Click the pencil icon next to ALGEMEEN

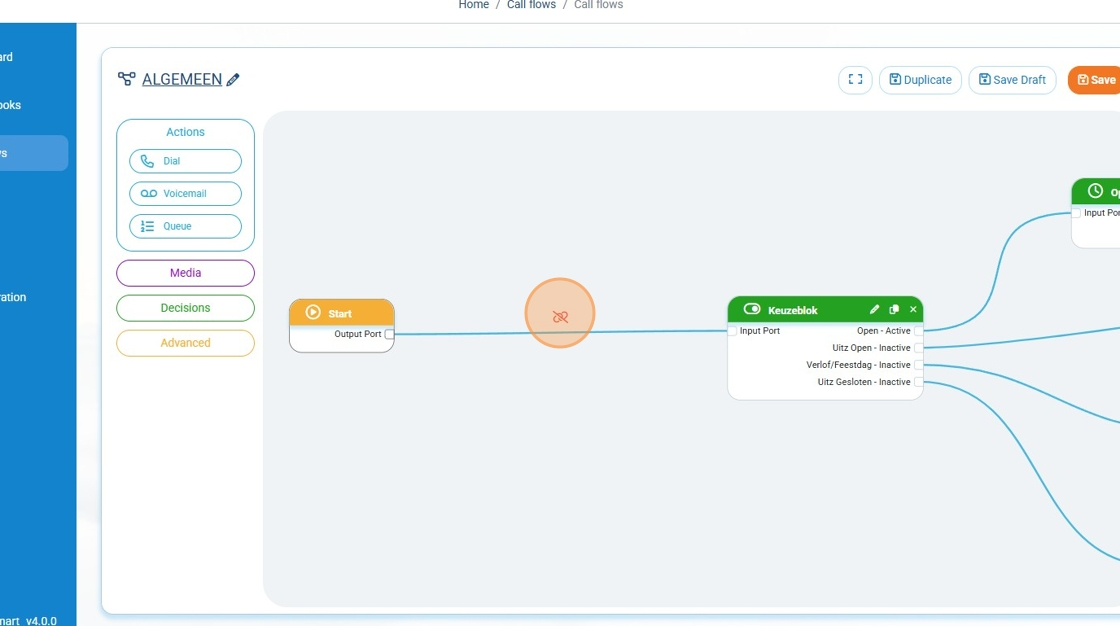tap(233, 80)
